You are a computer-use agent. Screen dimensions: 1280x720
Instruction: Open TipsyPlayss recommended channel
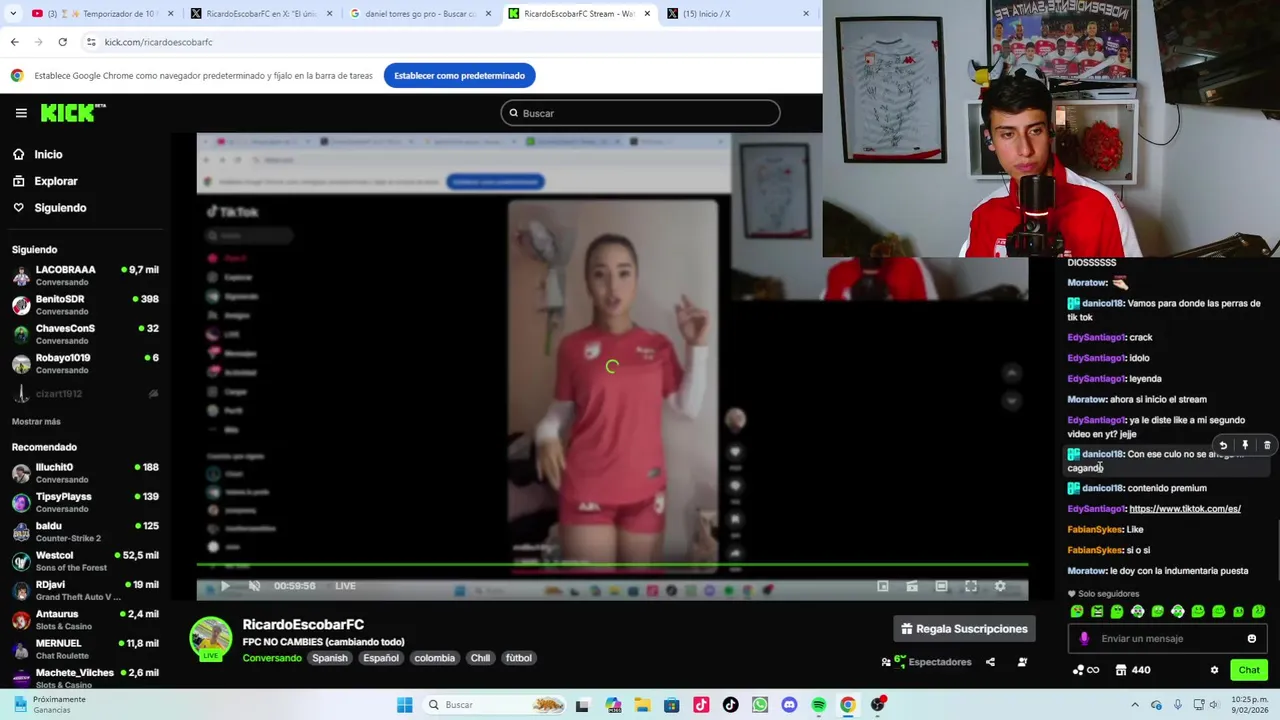pyautogui.click(x=85, y=502)
